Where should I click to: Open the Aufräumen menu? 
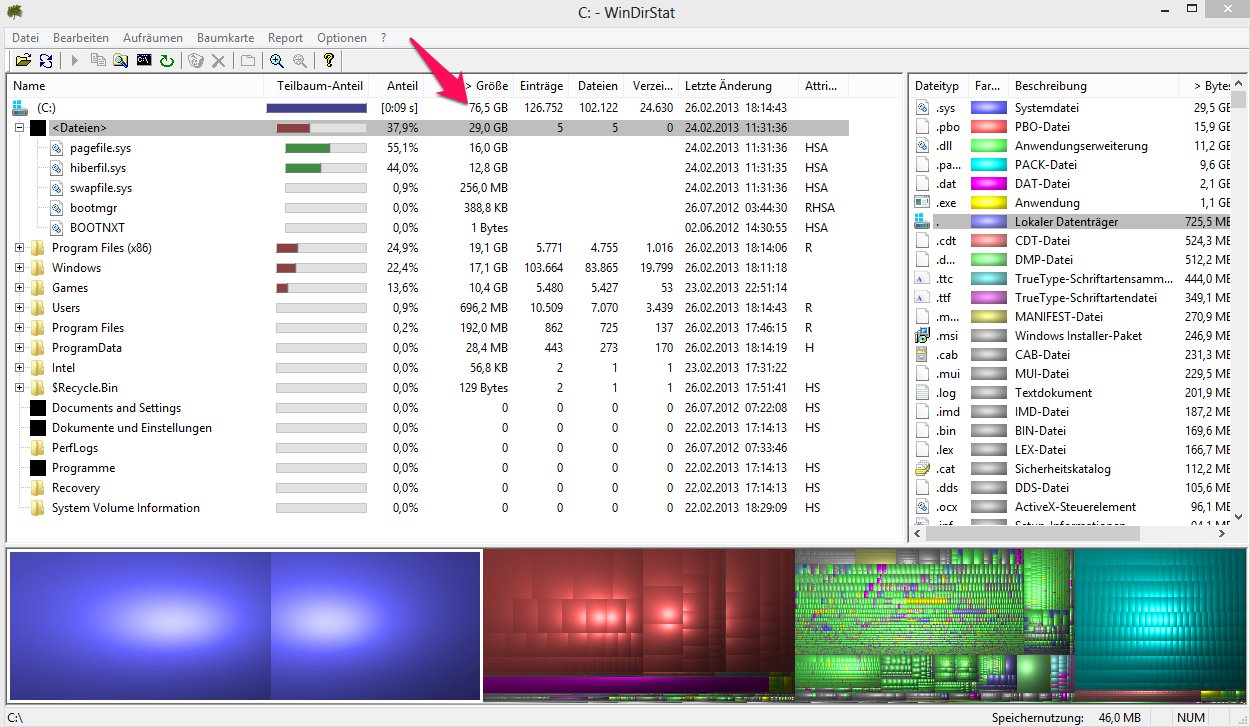click(x=153, y=37)
